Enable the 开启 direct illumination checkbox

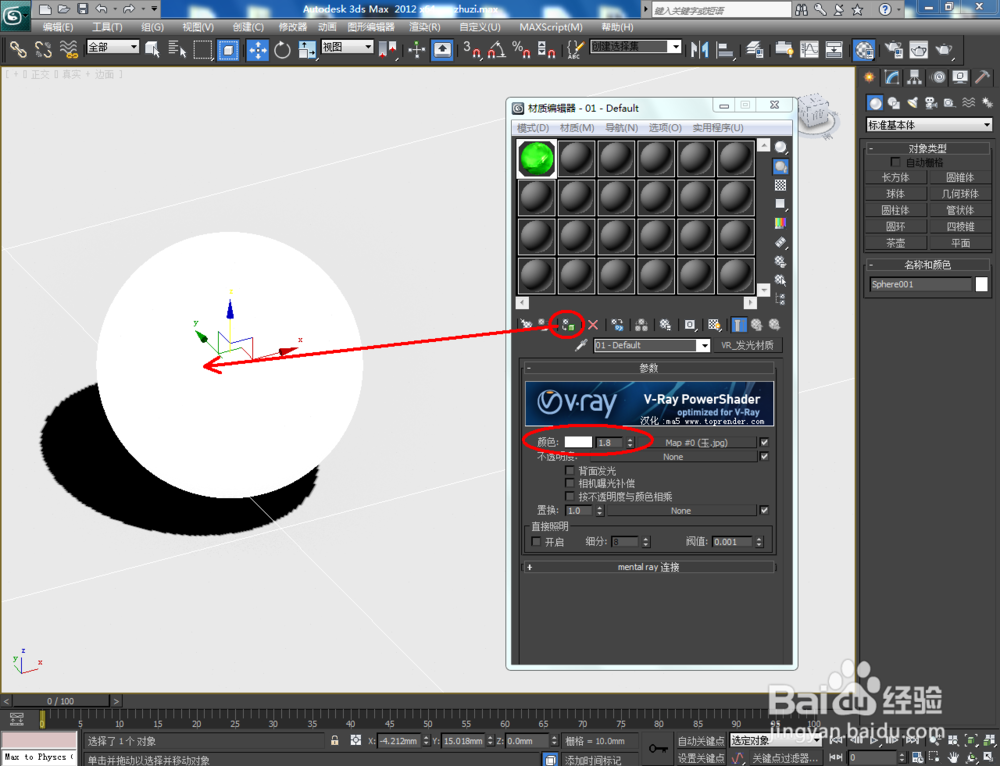pos(536,541)
